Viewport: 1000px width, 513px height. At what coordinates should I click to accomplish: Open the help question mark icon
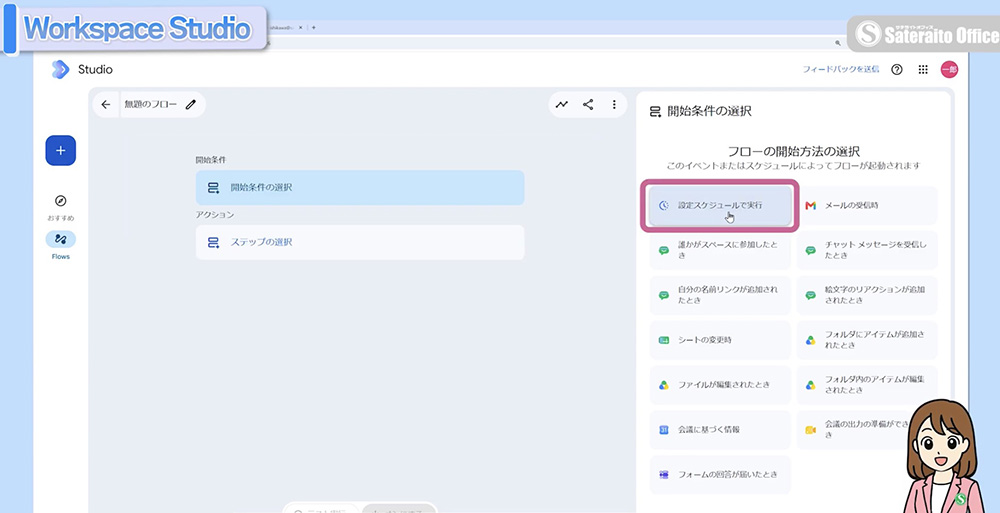[x=897, y=70]
